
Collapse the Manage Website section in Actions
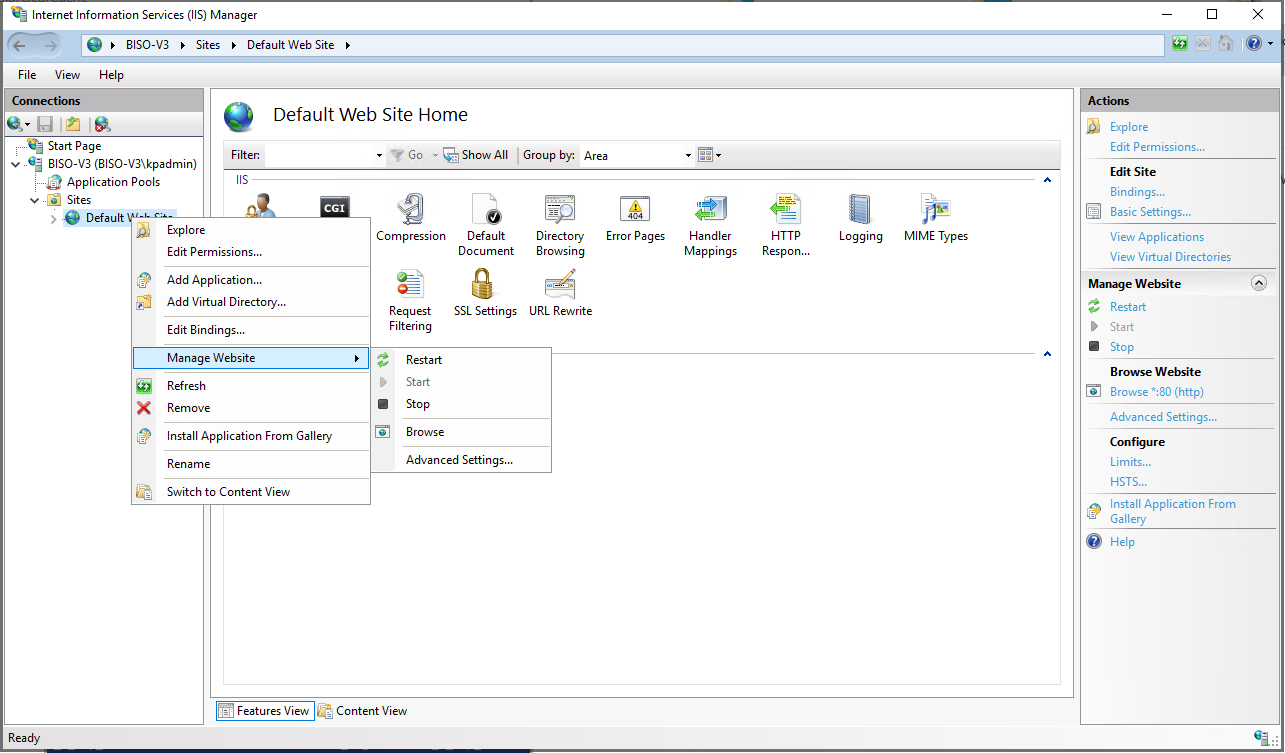(1259, 284)
